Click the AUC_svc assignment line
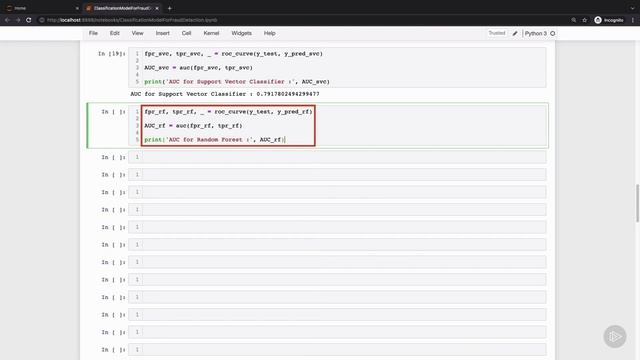640x360 pixels. point(198,68)
